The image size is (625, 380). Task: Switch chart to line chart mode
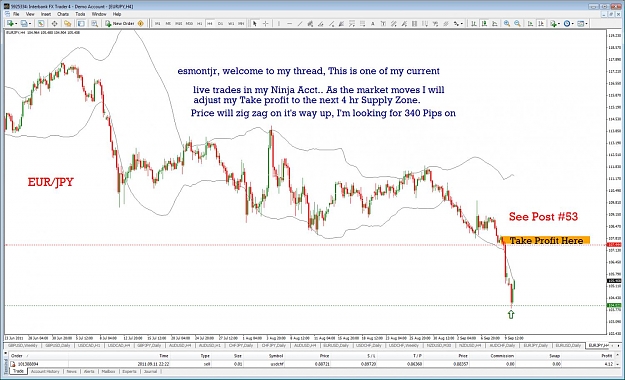[x=494, y=24]
